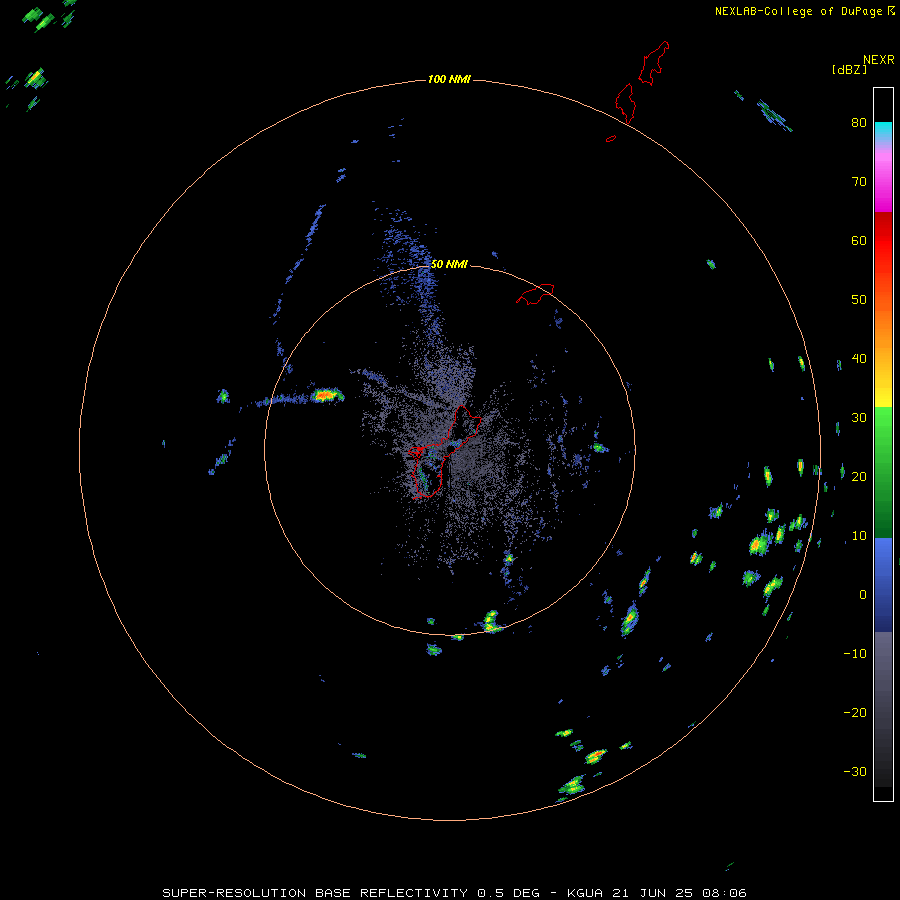
Task: Click the NEXR label above the color scale
Action: tap(878, 60)
